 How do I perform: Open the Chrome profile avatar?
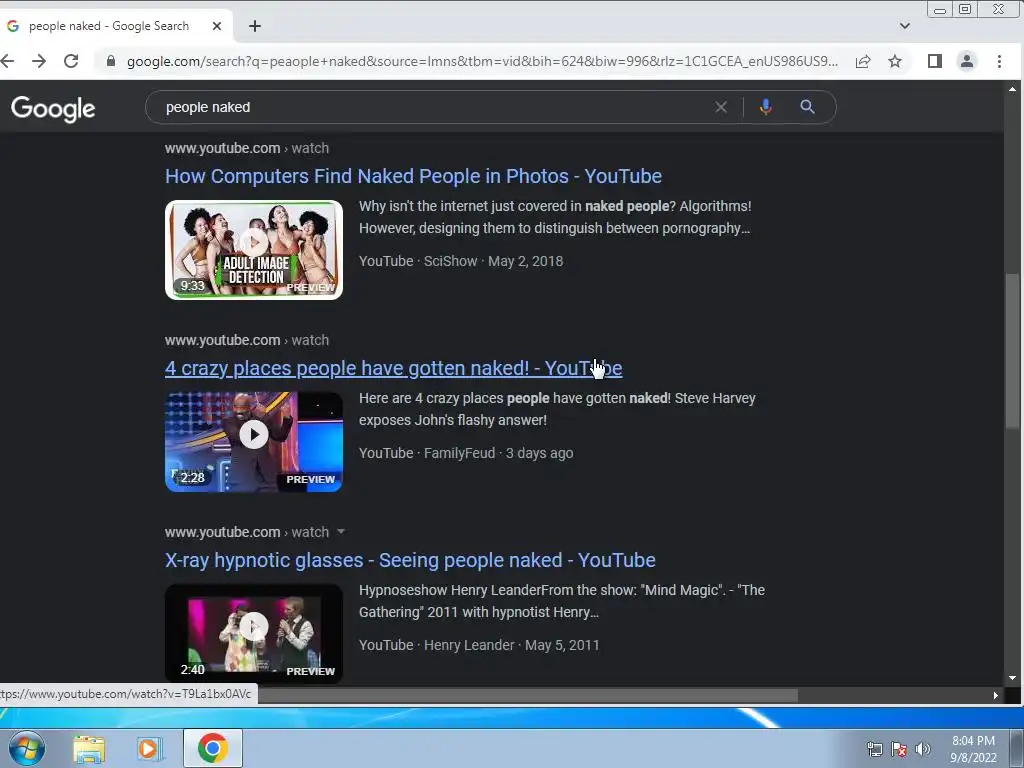967,61
